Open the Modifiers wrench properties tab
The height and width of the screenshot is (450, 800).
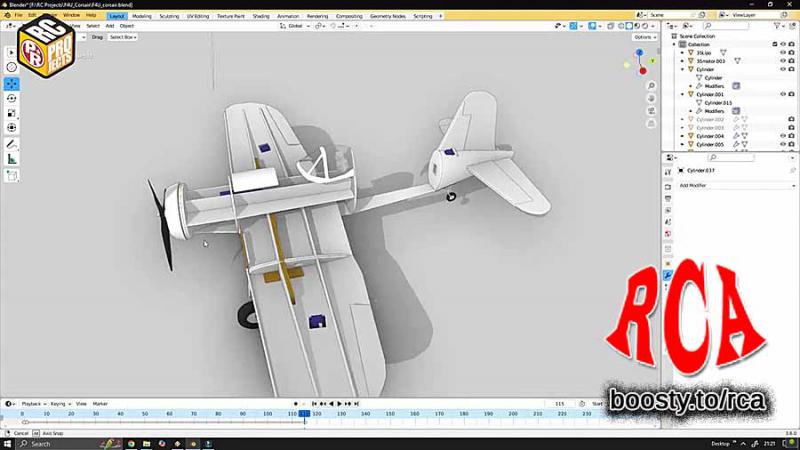pyautogui.click(x=668, y=276)
